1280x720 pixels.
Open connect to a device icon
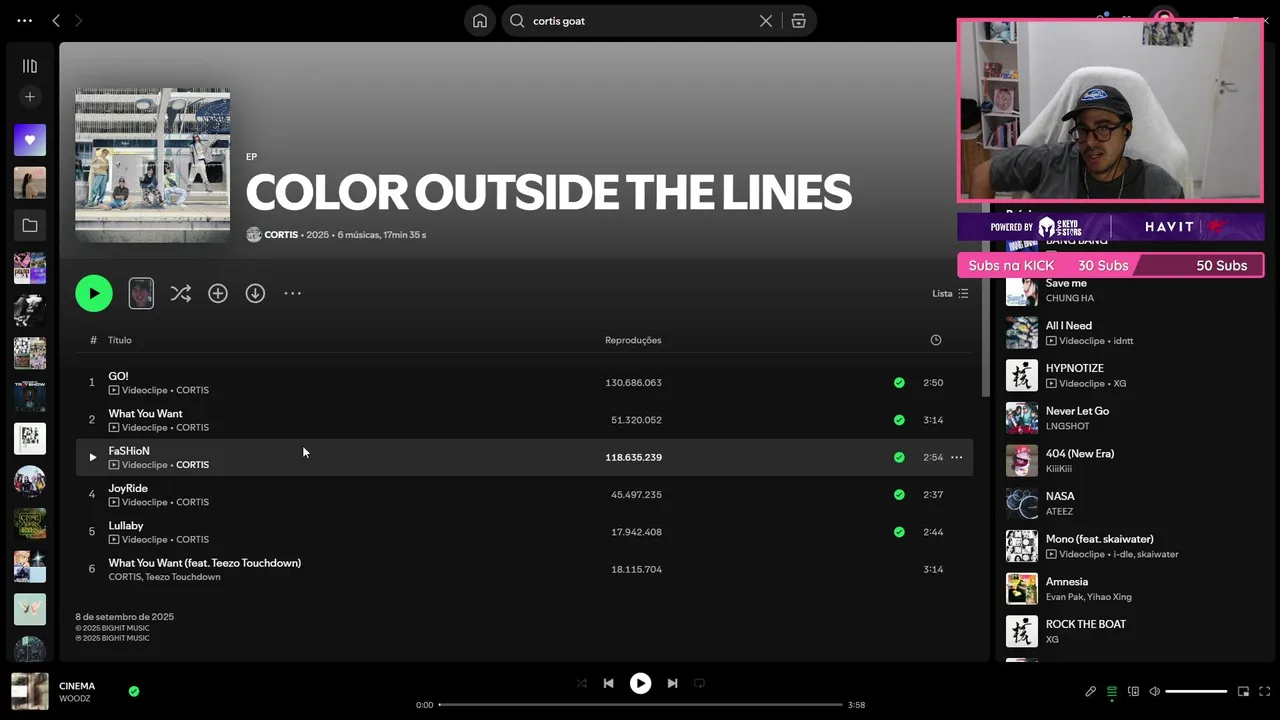(1133, 691)
